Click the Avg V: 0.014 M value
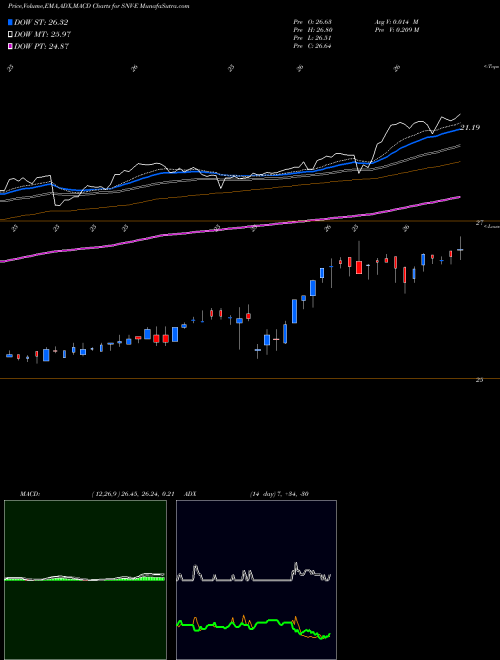Screen dimensions: 500x660 [396, 22]
